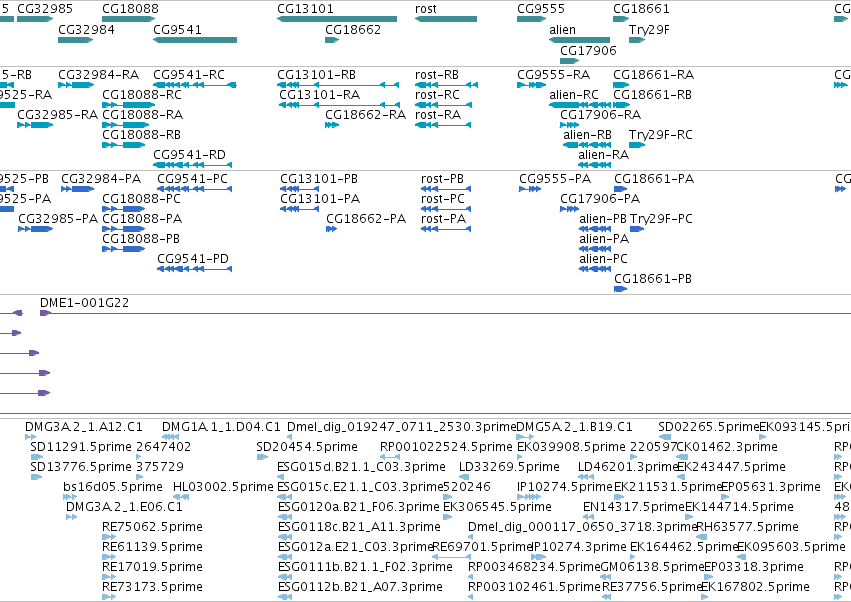Select the alien gene bar
Image resolution: width=851 pixels, height=602 pixels.
coord(580,40)
